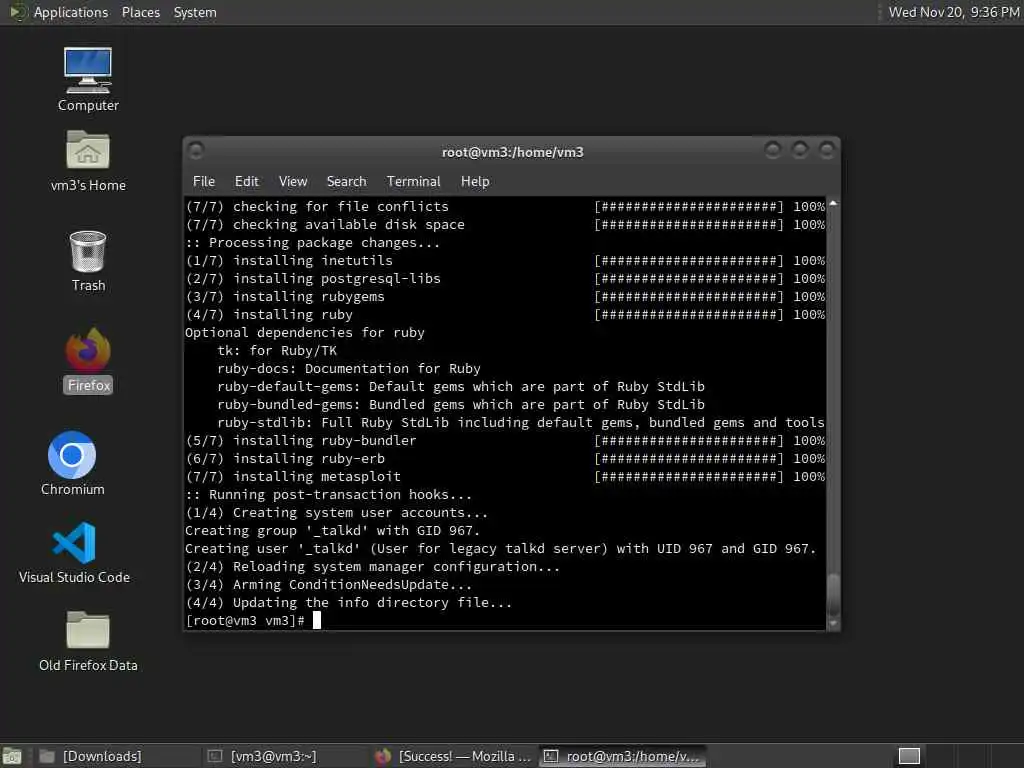The image size is (1024, 768).
Task: Click "Creating group '_talkd'" line
Action: [x=332, y=531]
